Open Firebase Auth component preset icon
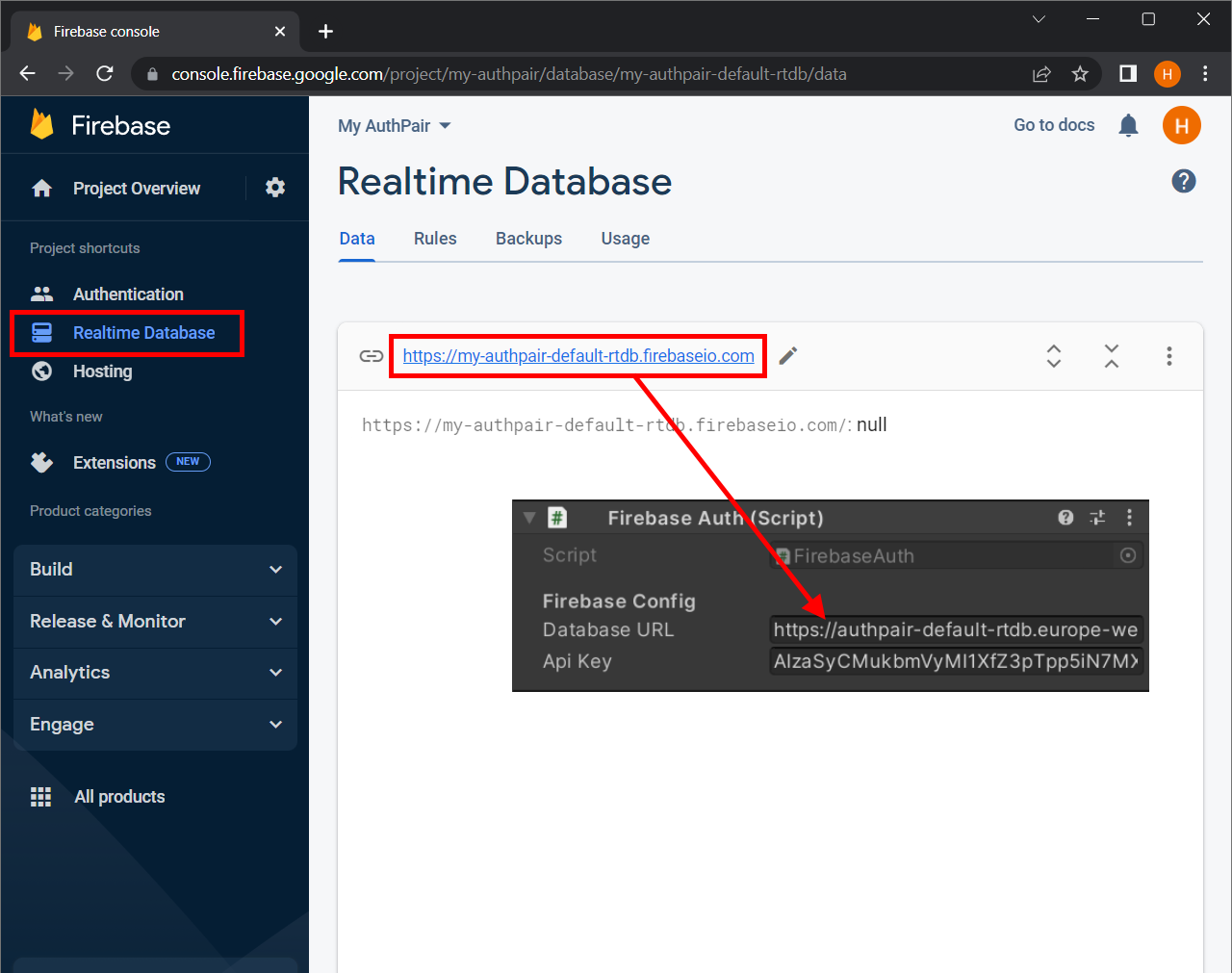The height and width of the screenshot is (973, 1232). point(1097,518)
